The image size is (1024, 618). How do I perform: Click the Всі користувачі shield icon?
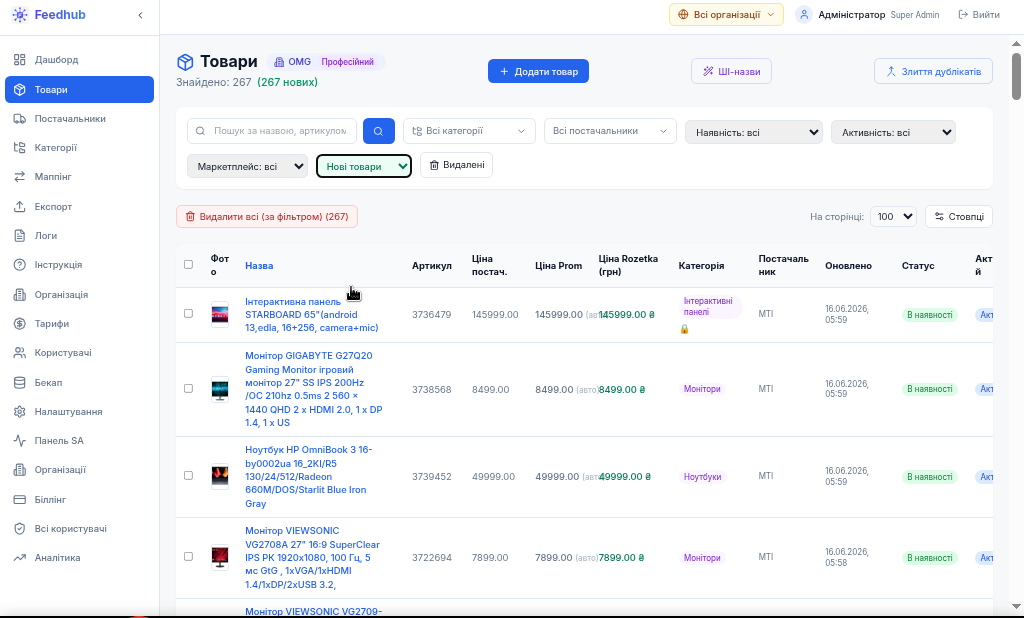point(20,529)
